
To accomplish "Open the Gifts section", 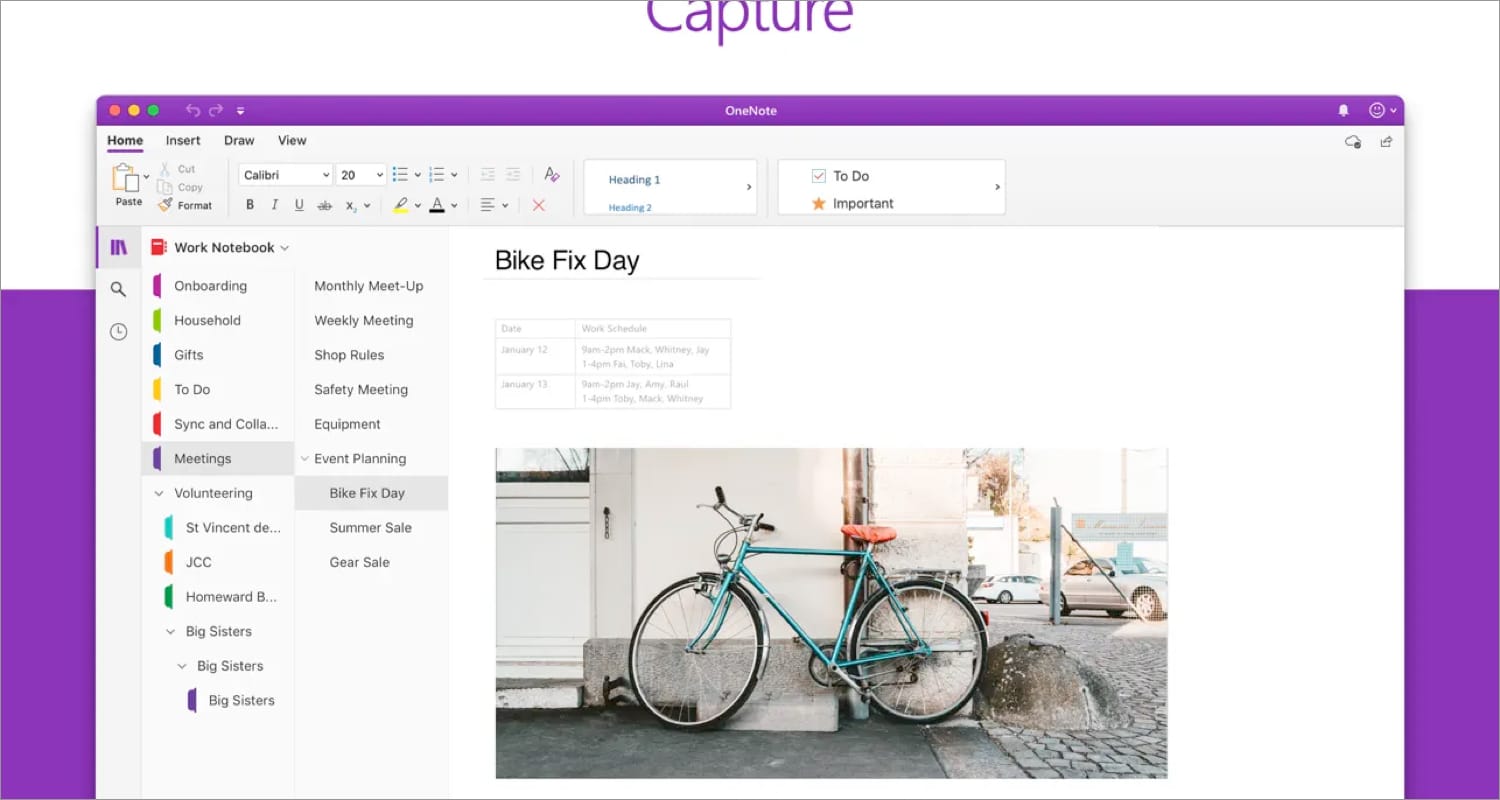I will point(218,355).
